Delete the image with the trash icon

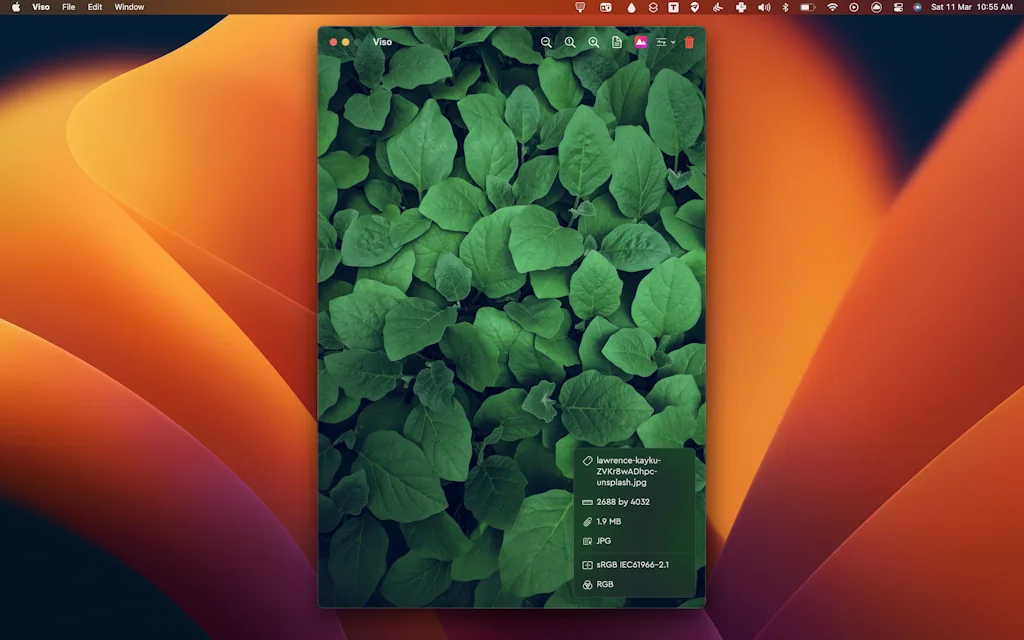(x=689, y=42)
